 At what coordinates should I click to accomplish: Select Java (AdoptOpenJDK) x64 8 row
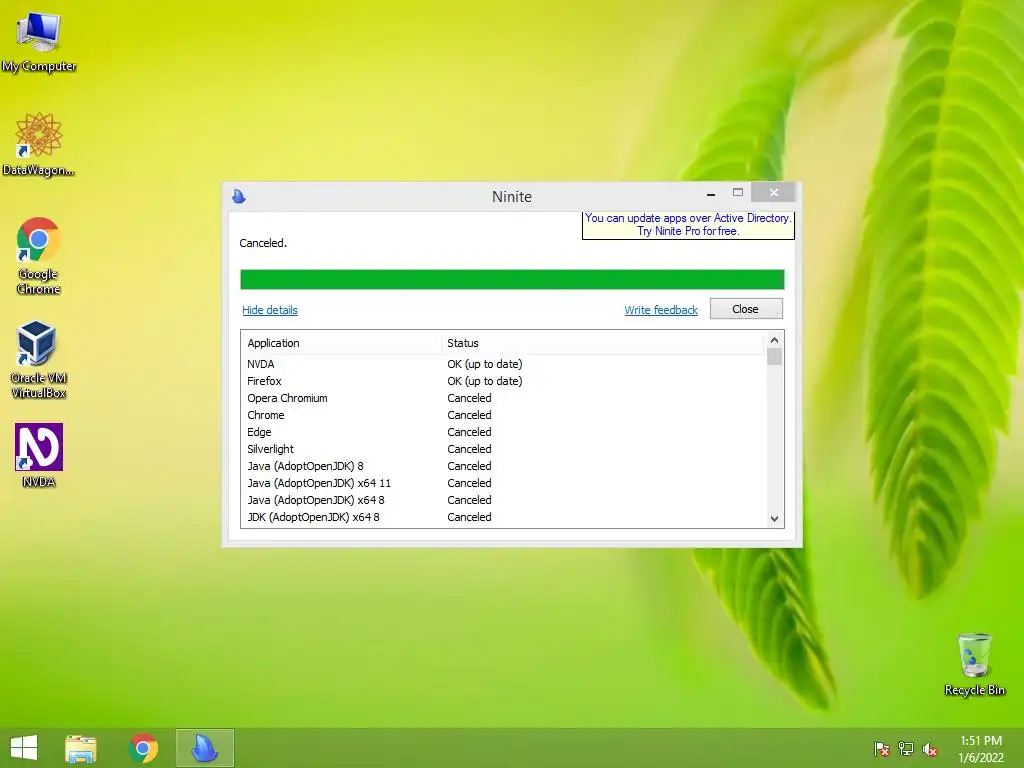[x=503, y=500]
